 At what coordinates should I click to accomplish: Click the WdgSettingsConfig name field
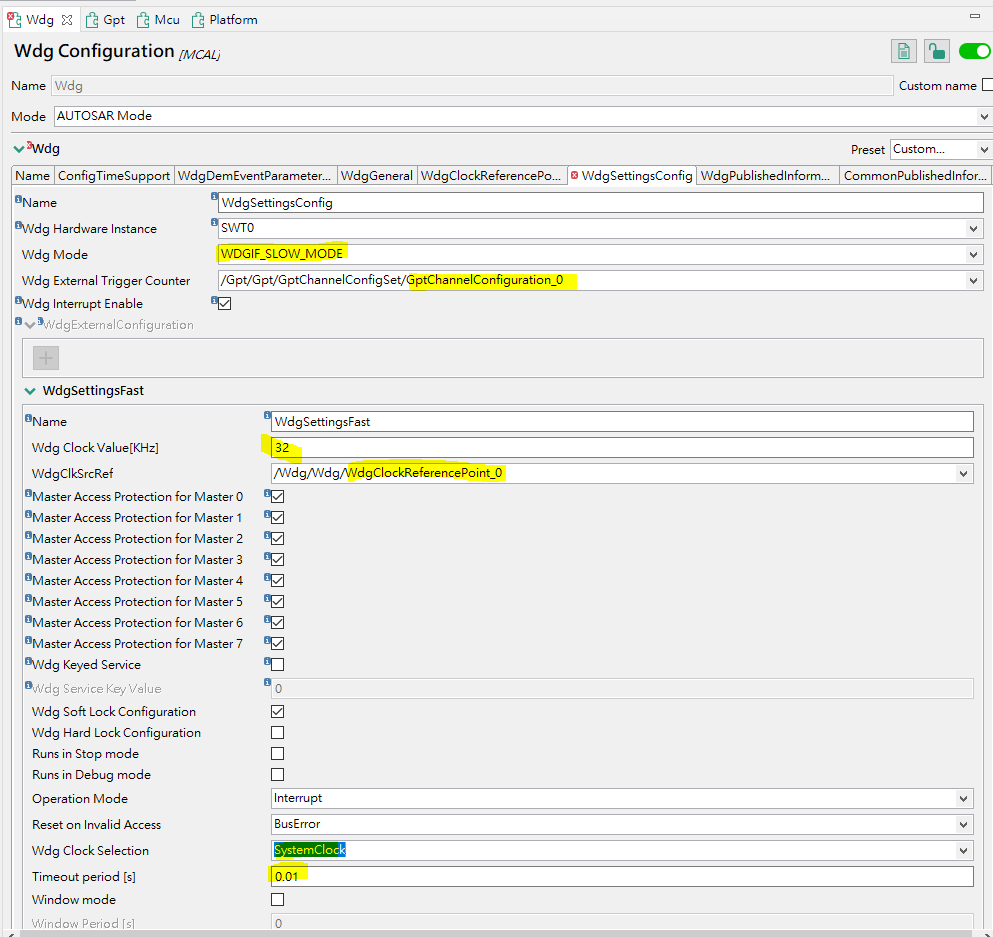(x=600, y=203)
